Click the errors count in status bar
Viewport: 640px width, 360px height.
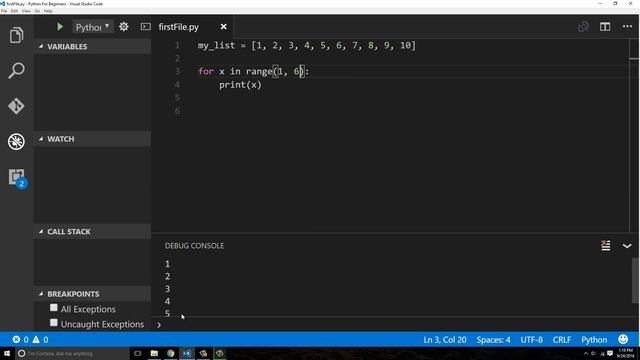[20, 340]
